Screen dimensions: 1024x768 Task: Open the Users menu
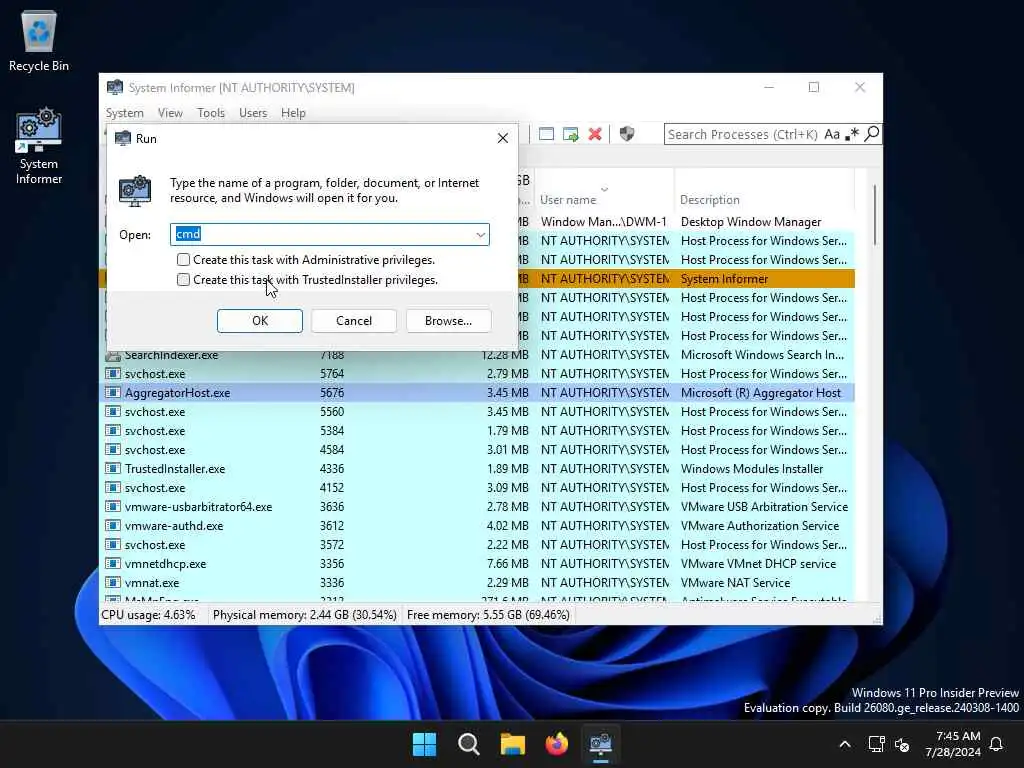click(x=253, y=113)
